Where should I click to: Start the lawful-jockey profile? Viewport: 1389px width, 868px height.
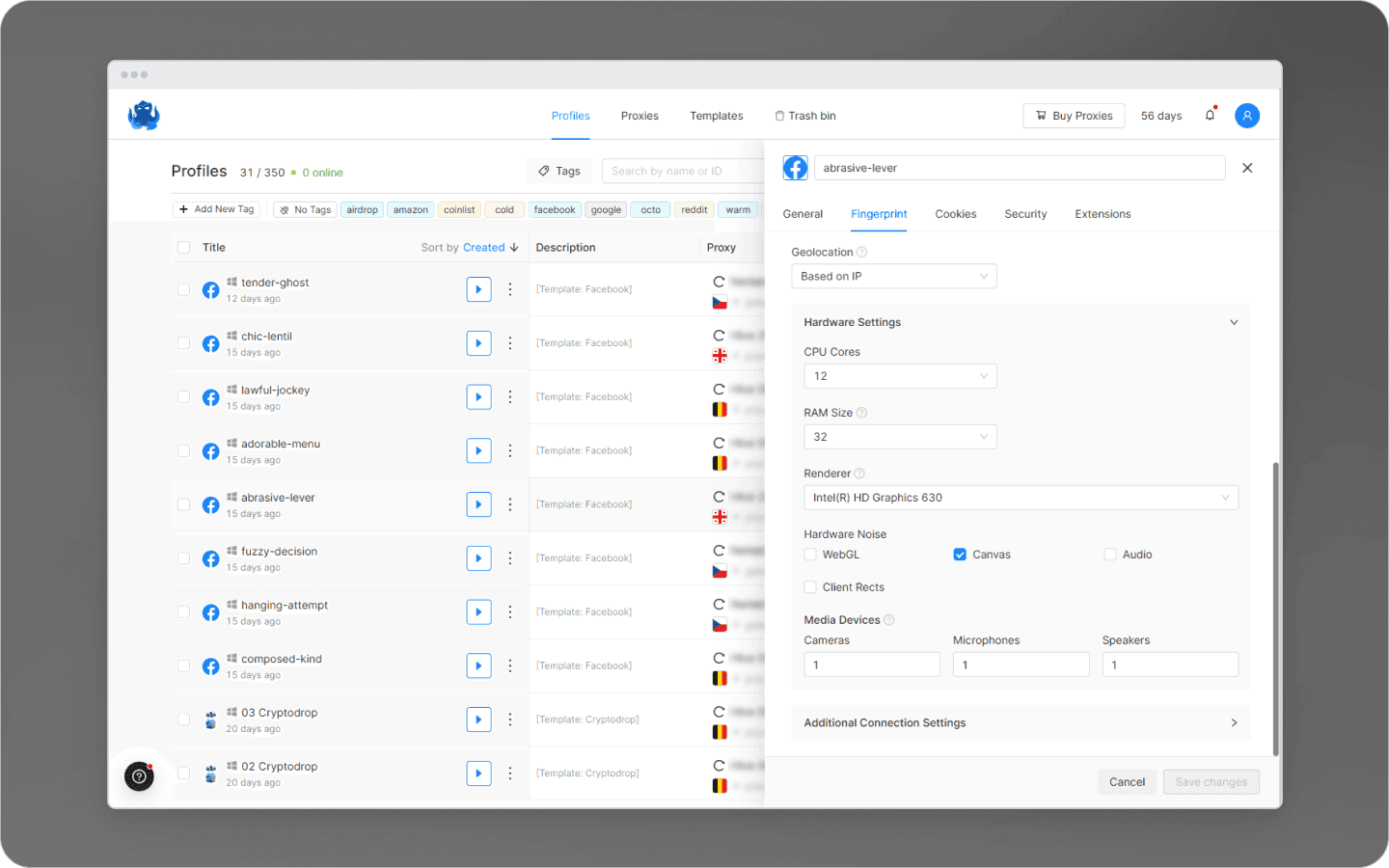[479, 397]
